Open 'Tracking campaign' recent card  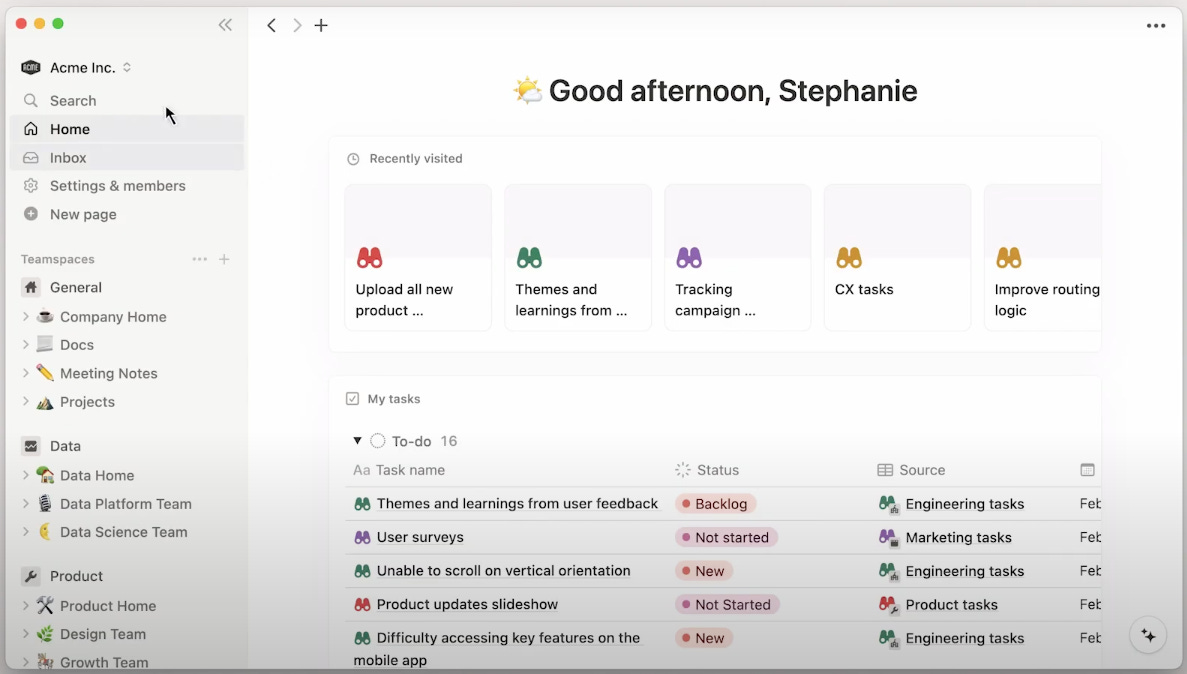coord(737,257)
